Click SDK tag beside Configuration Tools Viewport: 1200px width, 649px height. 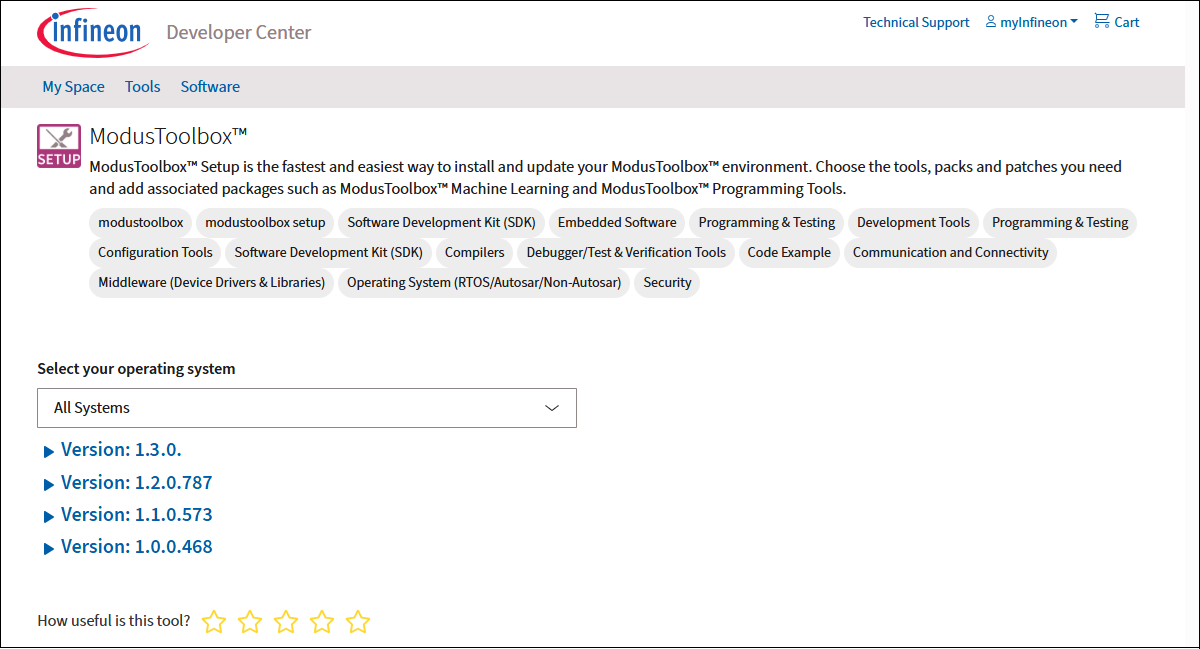coord(329,252)
